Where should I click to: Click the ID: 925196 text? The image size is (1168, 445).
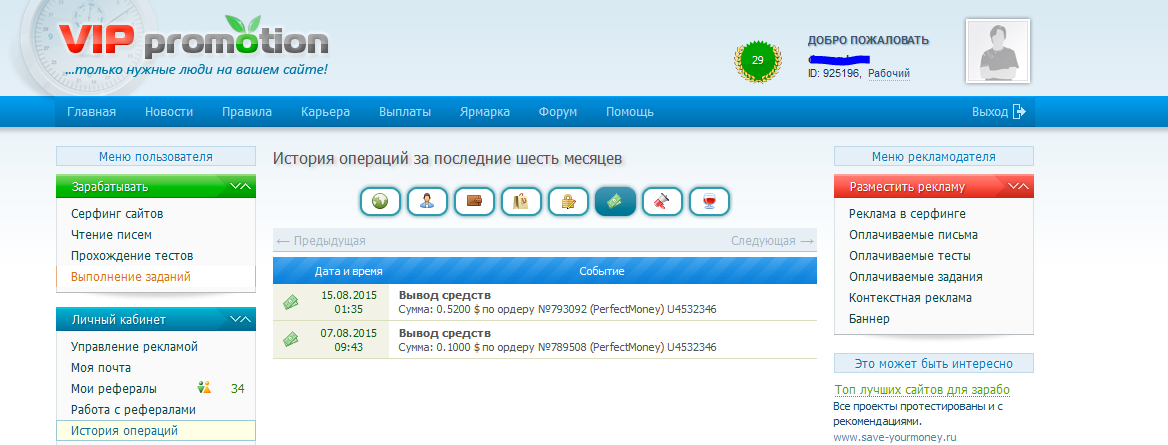click(834, 74)
